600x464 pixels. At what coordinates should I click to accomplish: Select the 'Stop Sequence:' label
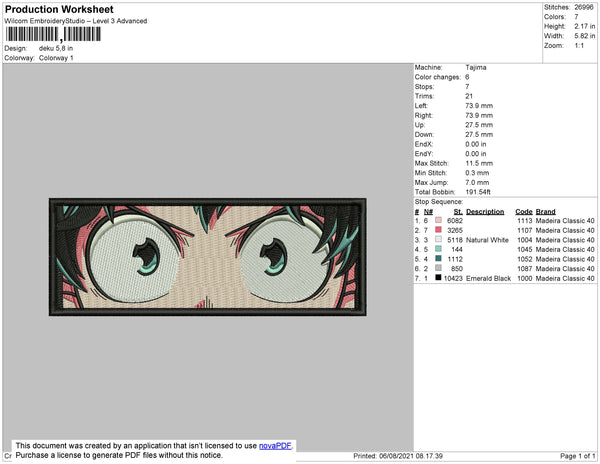click(439, 202)
